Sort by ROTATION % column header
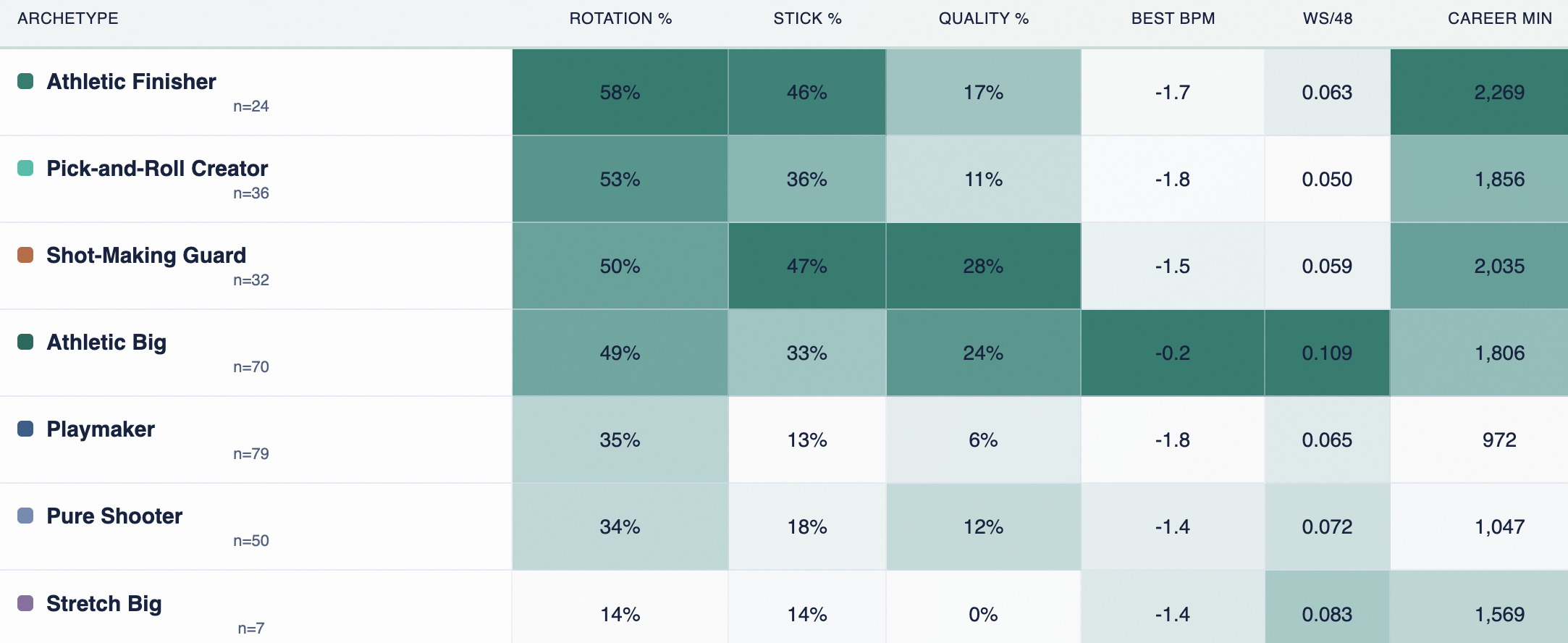Viewport: 1568px width, 643px height. pos(620,19)
